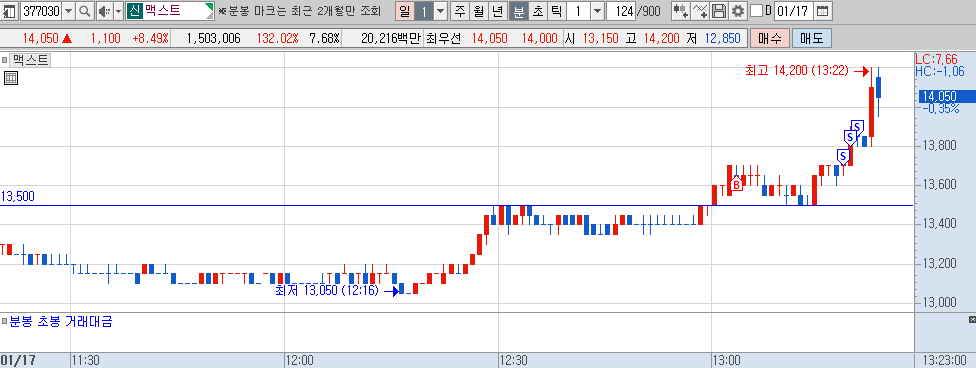Viewport: 976px width, 368px height.
Task: Click the 매수 buy button
Action: tap(769, 39)
